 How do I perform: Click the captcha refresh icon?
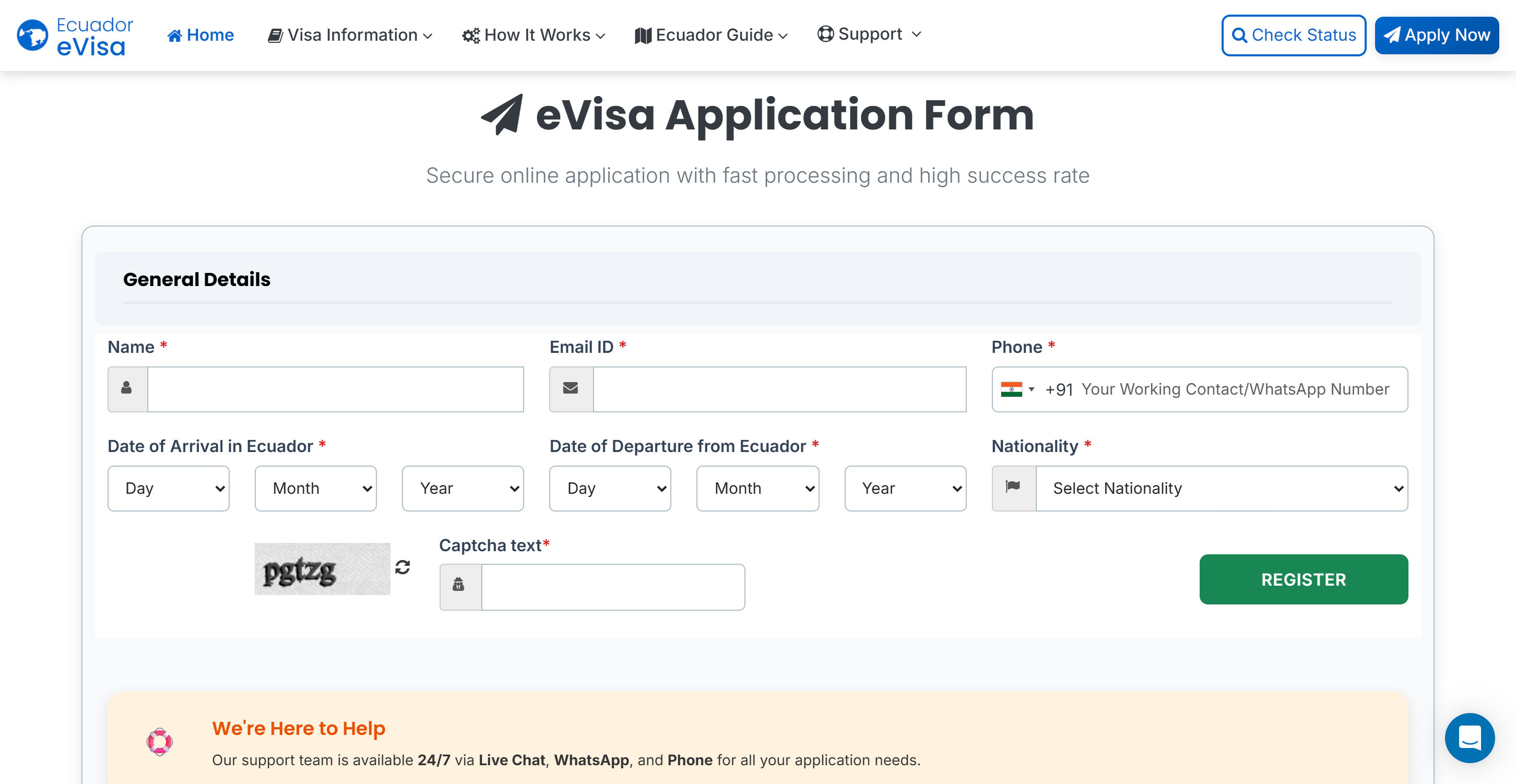(402, 567)
